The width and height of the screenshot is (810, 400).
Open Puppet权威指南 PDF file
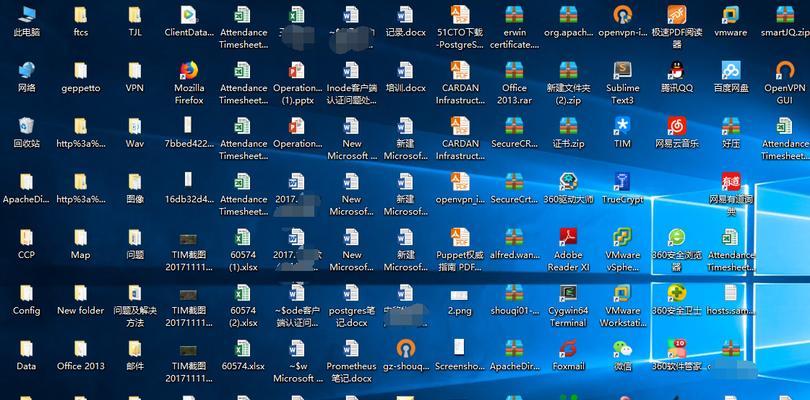coord(460,250)
